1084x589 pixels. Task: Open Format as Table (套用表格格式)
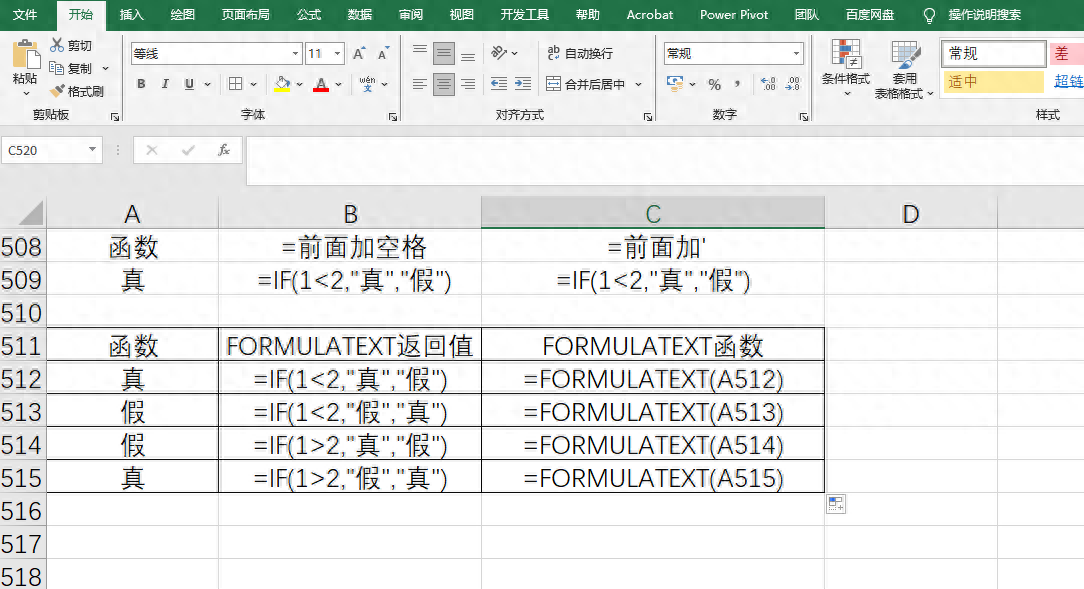coord(904,69)
